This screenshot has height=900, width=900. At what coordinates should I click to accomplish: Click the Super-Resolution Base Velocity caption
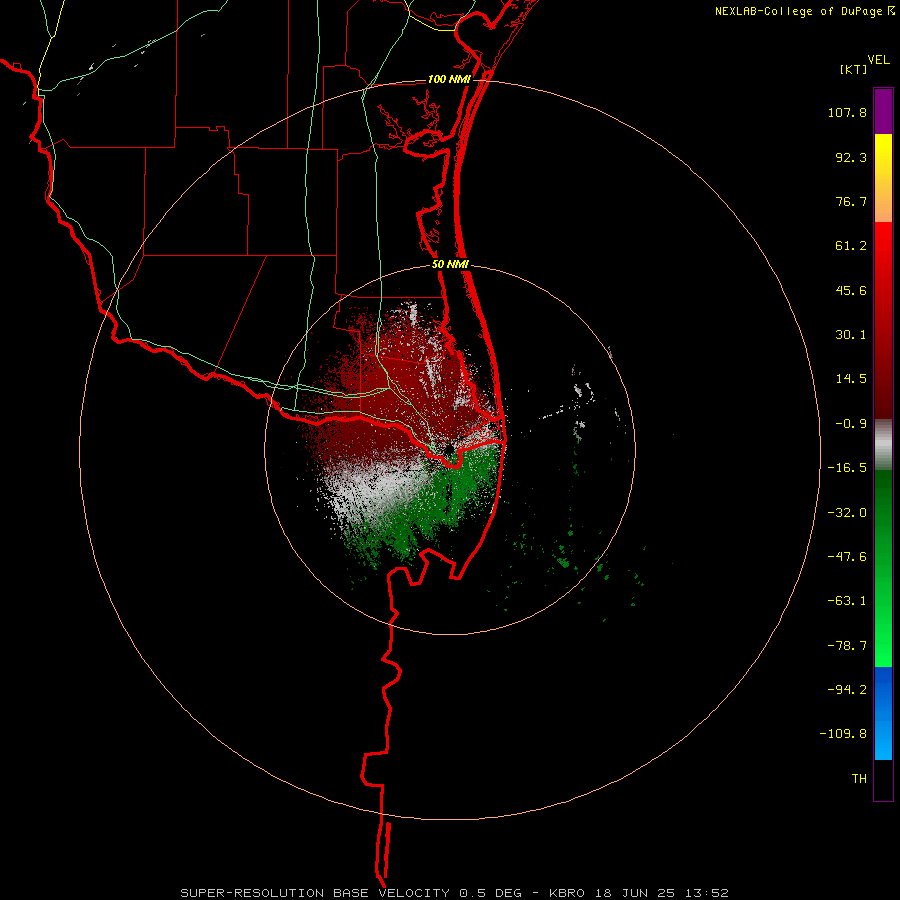click(455, 893)
